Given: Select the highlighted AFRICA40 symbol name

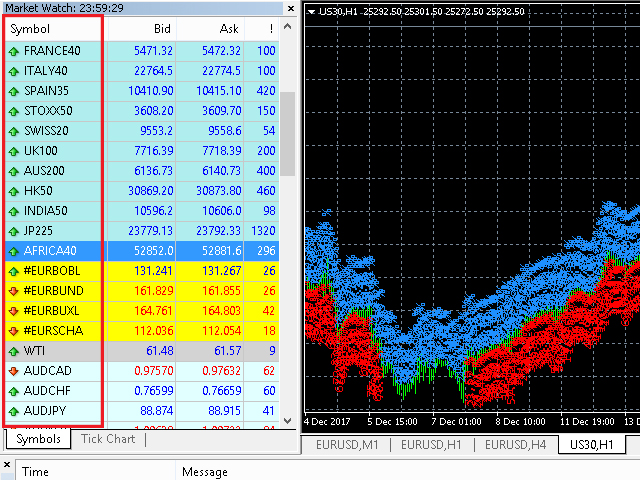Looking at the screenshot, I should click(50, 251).
